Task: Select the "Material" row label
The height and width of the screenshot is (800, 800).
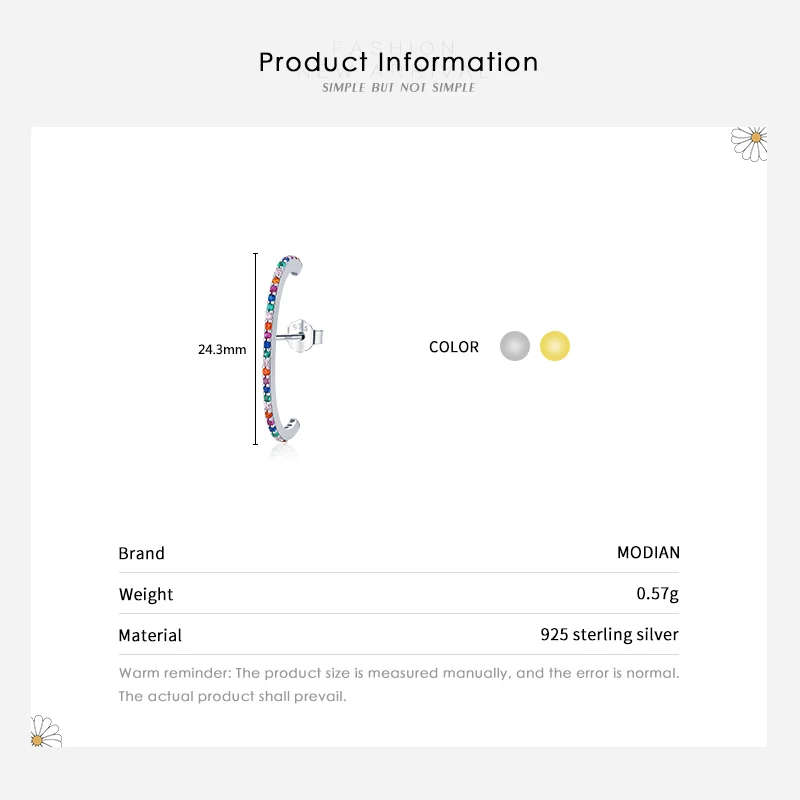Action: coord(150,635)
